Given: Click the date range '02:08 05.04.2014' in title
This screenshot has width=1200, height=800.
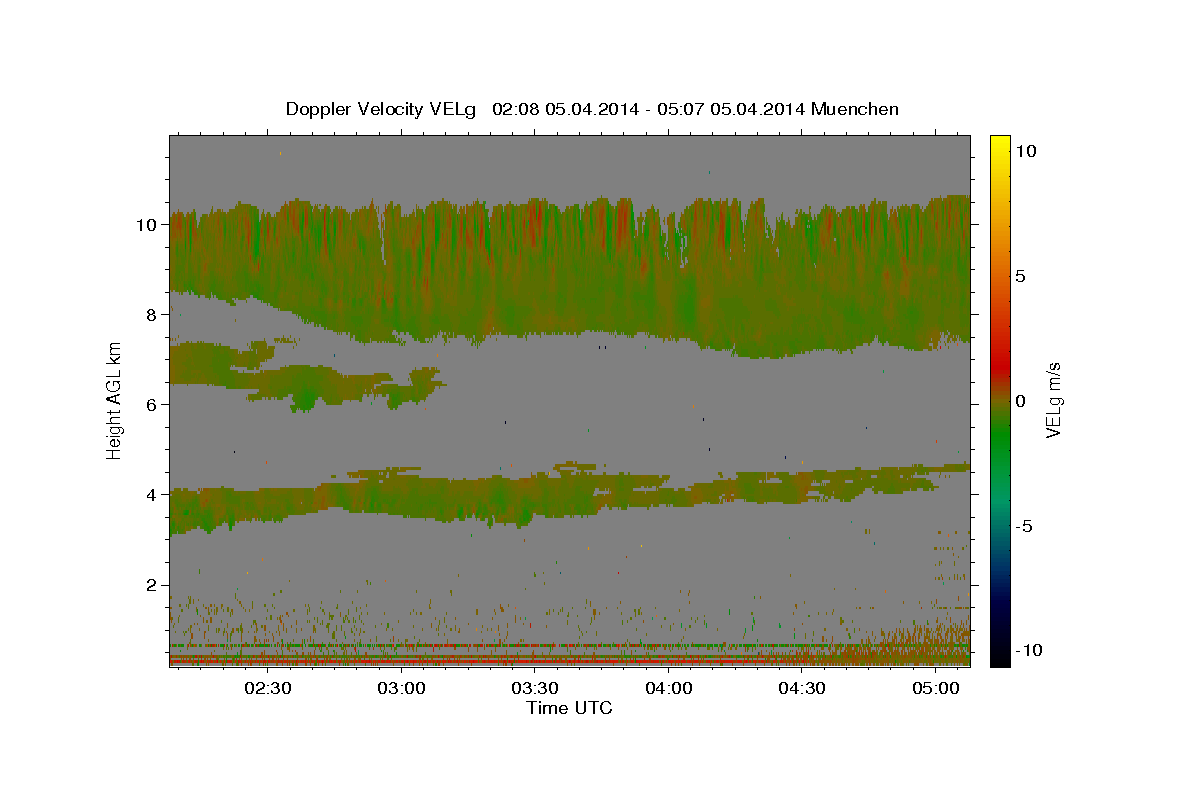Looking at the screenshot, I should tap(564, 109).
